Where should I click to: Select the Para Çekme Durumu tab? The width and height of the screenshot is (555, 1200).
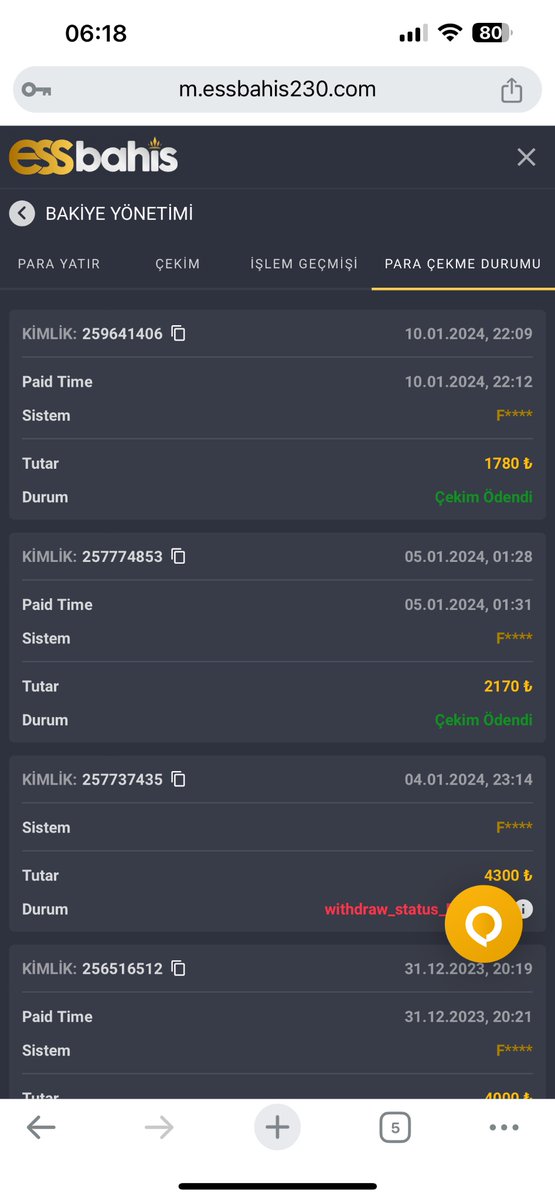tap(463, 264)
